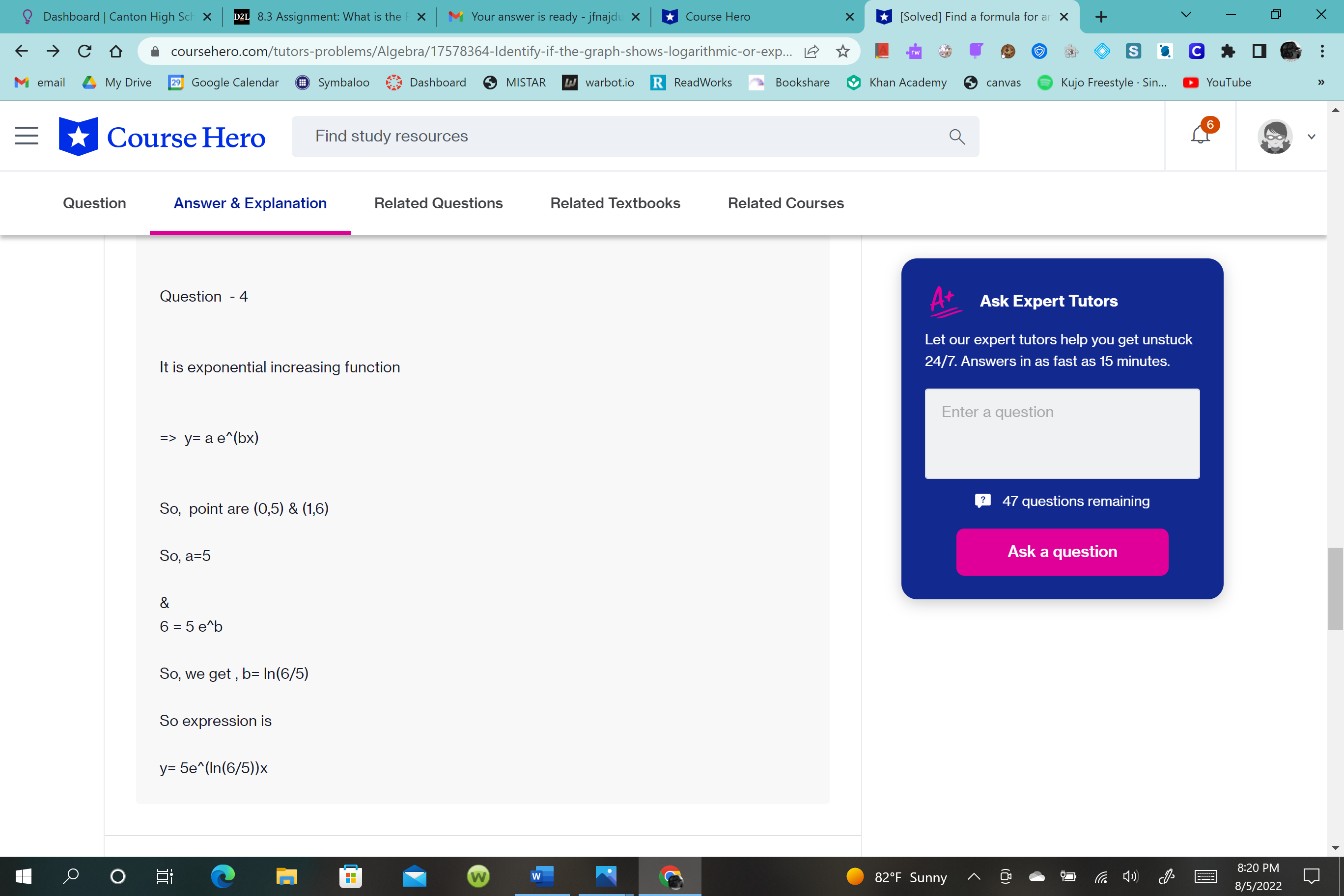The width and height of the screenshot is (1344, 896).
Task: Select the Question tab
Action: click(x=94, y=203)
